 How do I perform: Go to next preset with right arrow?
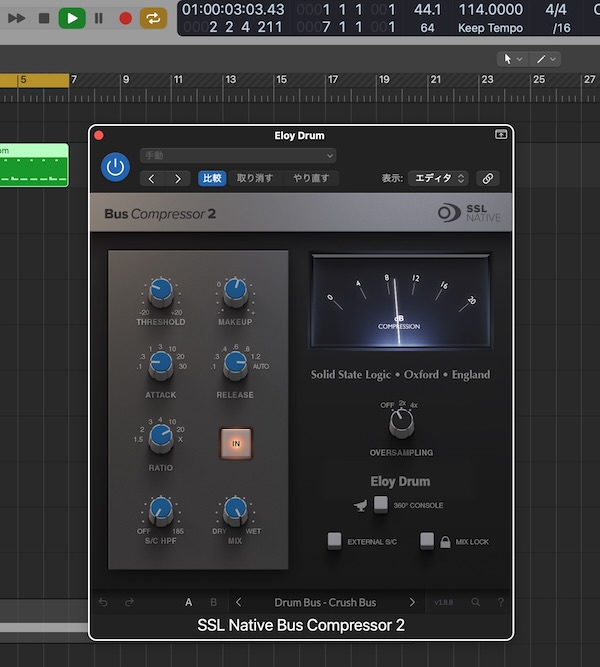pyautogui.click(x=177, y=179)
